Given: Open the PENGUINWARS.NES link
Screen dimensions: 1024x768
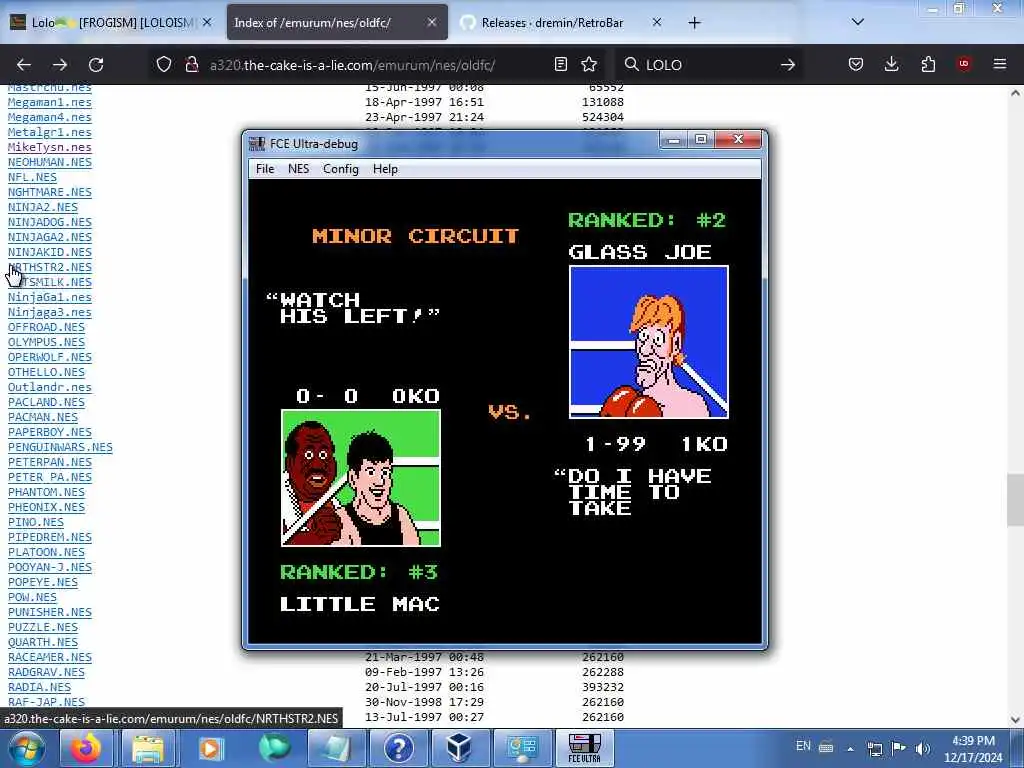Looking at the screenshot, I should click(x=60, y=447).
